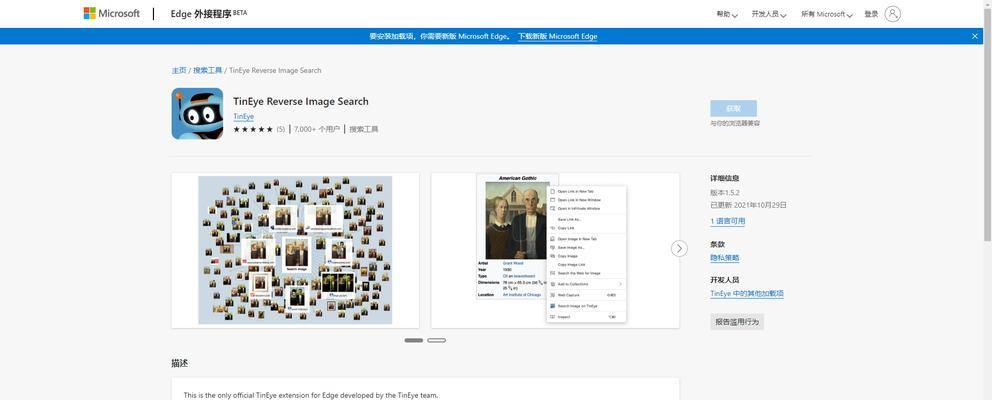
Task: Select the first carousel page indicator
Action: click(414, 341)
